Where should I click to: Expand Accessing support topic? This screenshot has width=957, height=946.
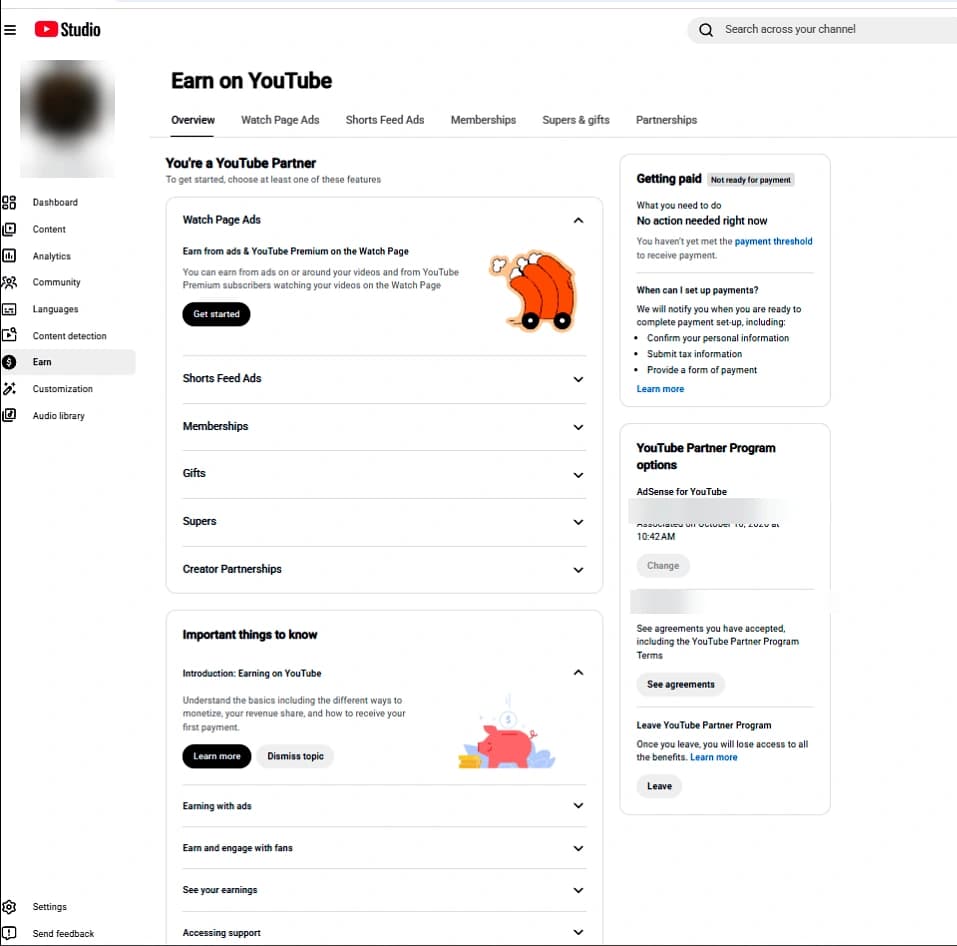coord(578,932)
